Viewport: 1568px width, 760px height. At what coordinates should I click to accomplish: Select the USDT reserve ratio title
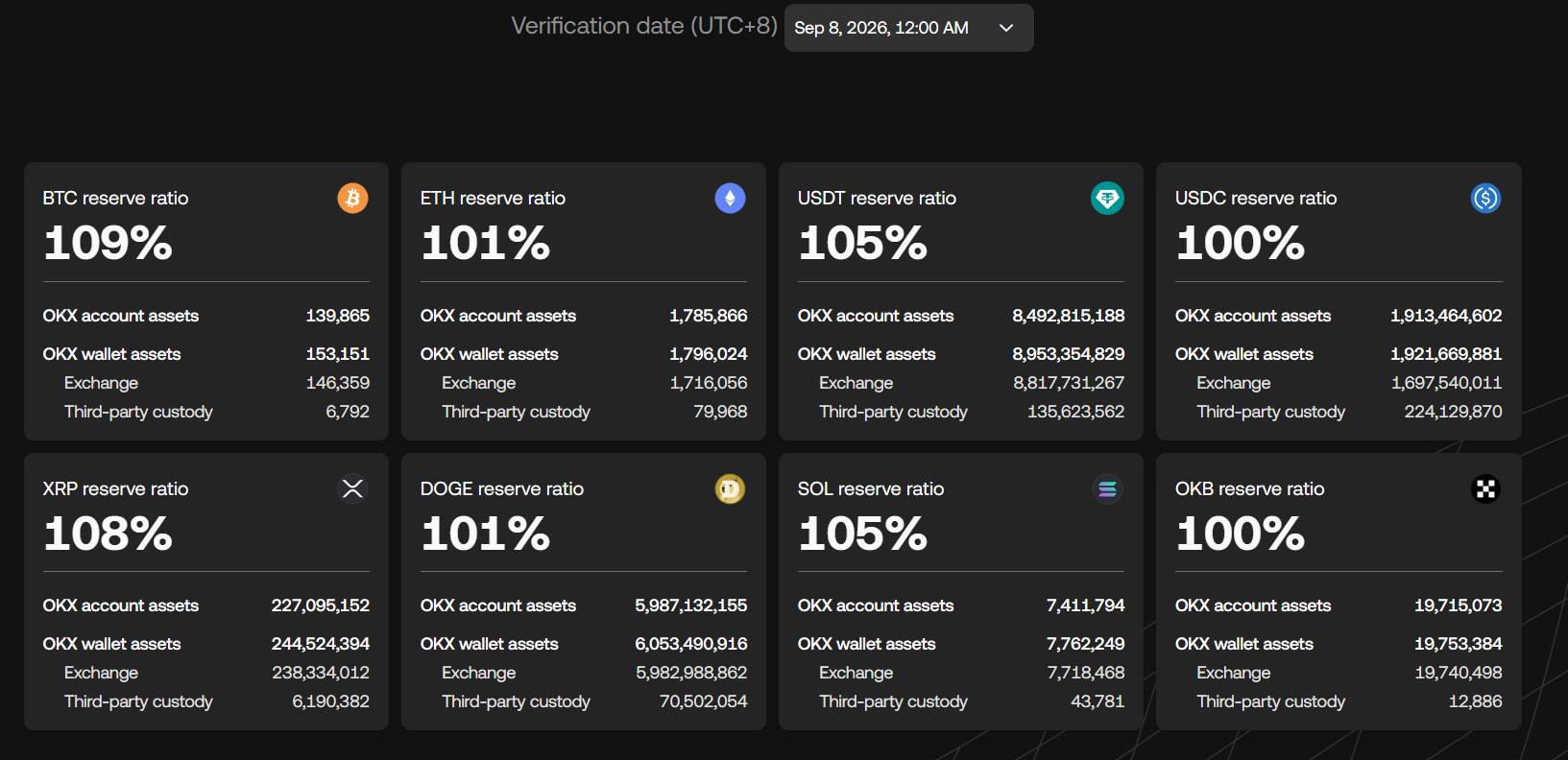pos(877,198)
